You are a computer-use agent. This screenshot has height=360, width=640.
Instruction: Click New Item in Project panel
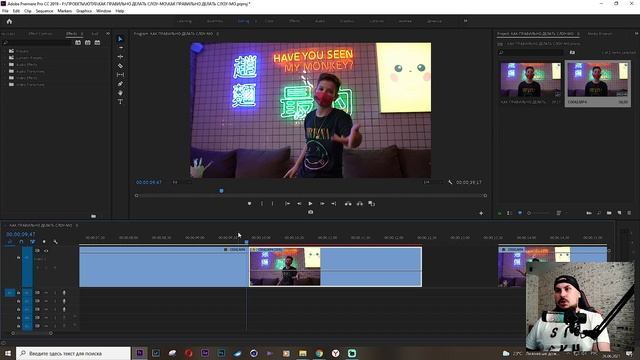coord(619,213)
